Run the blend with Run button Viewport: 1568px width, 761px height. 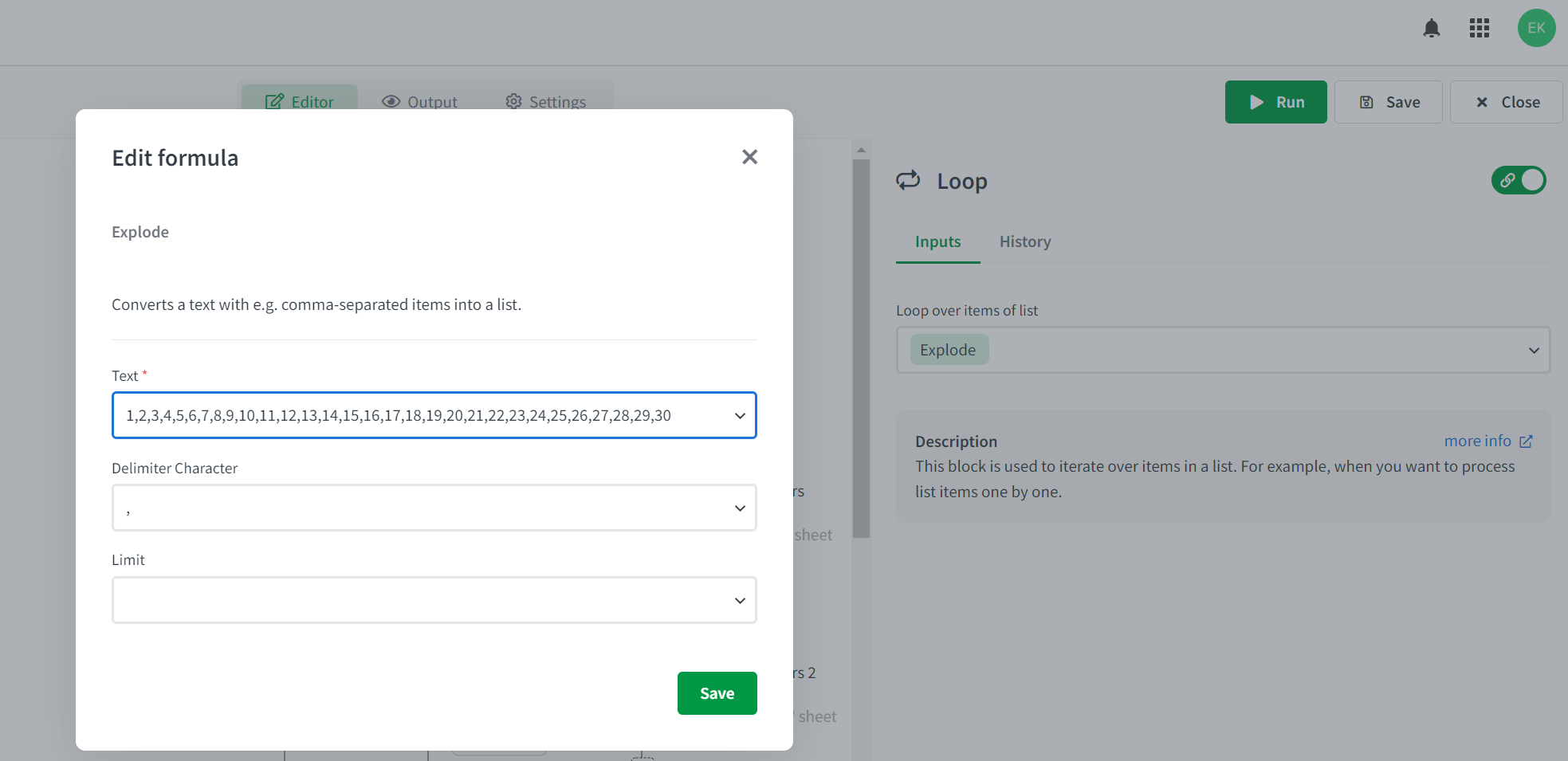point(1275,102)
